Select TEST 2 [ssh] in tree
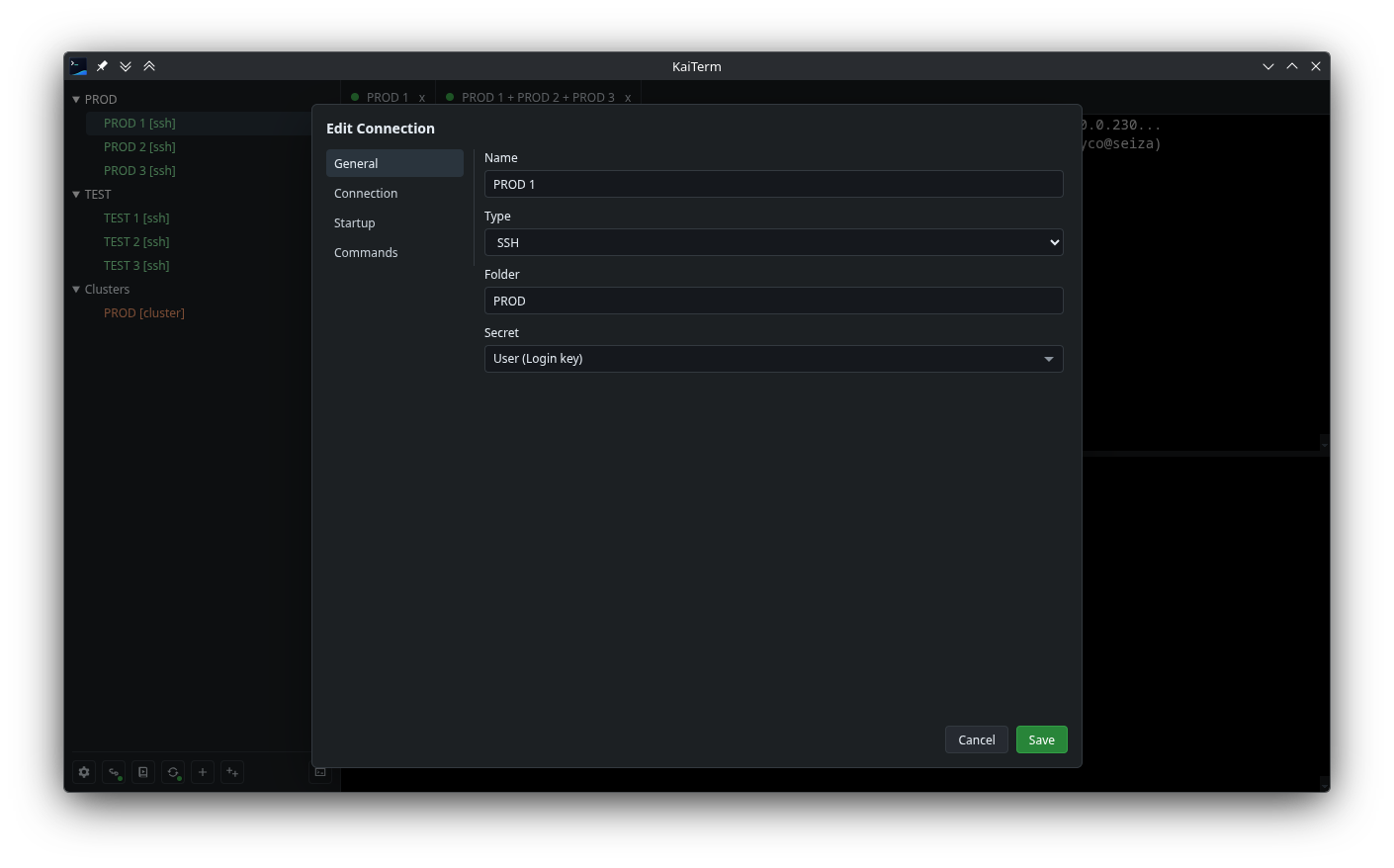Screen dimensions: 1394x868 (136, 242)
